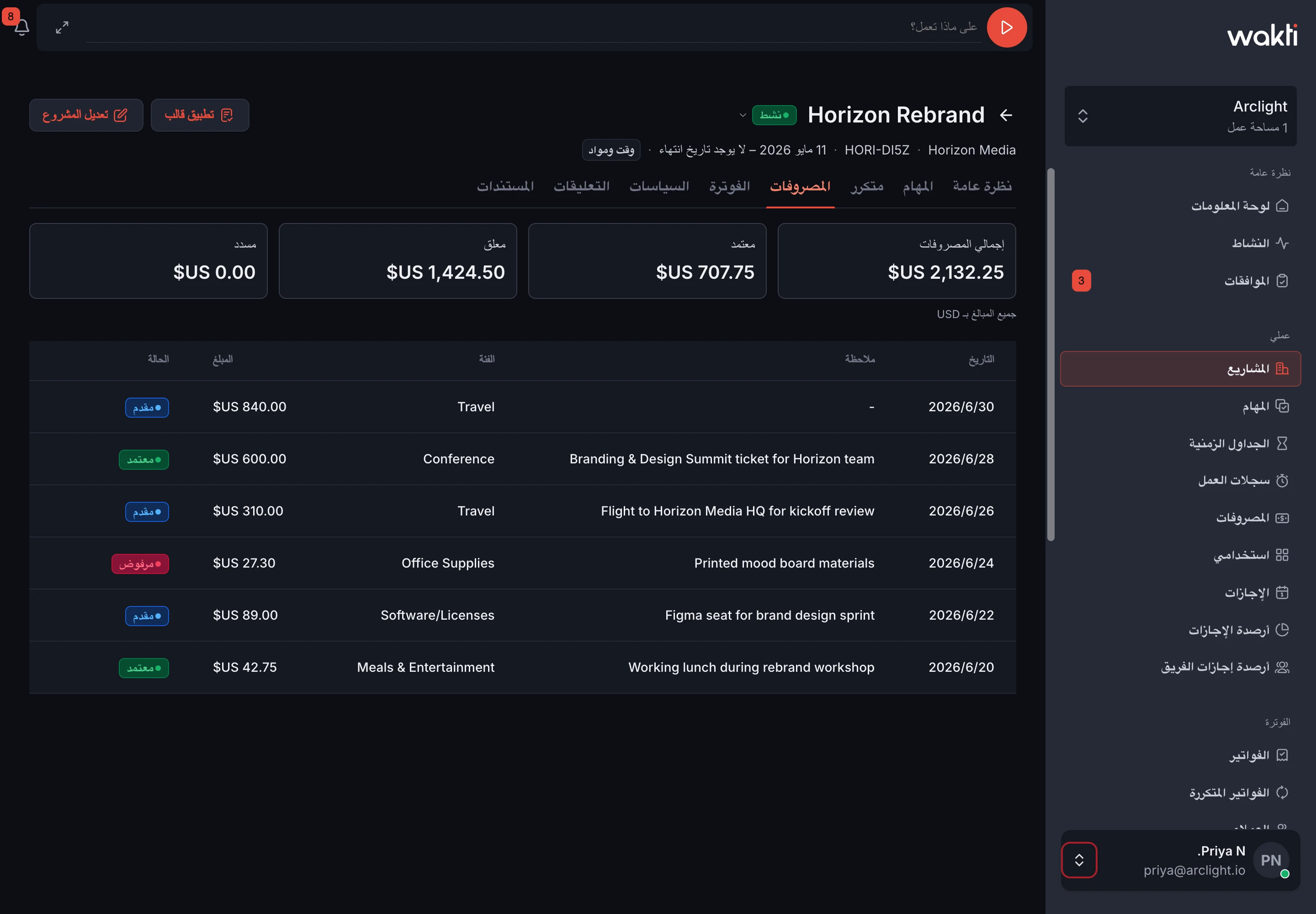Click the HORI-DI5Z project code
This screenshot has height=914, width=1316.
[x=877, y=150]
